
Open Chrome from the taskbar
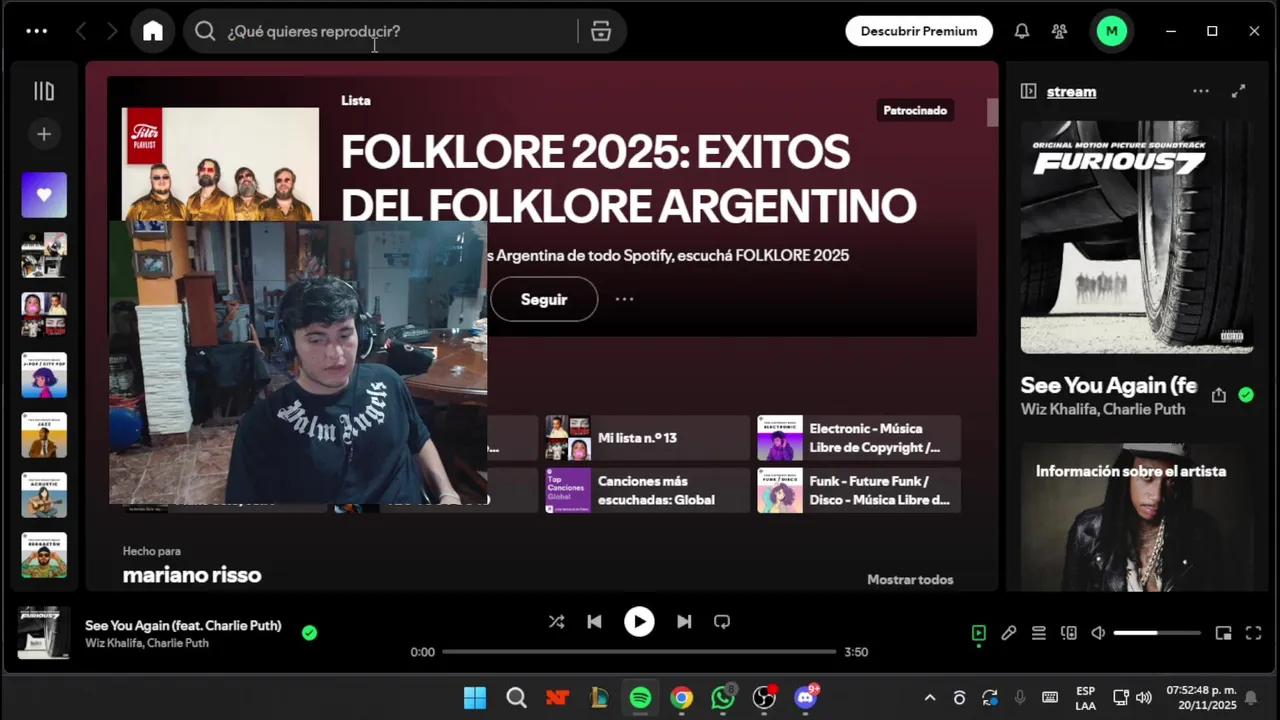(x=682, y=698)
